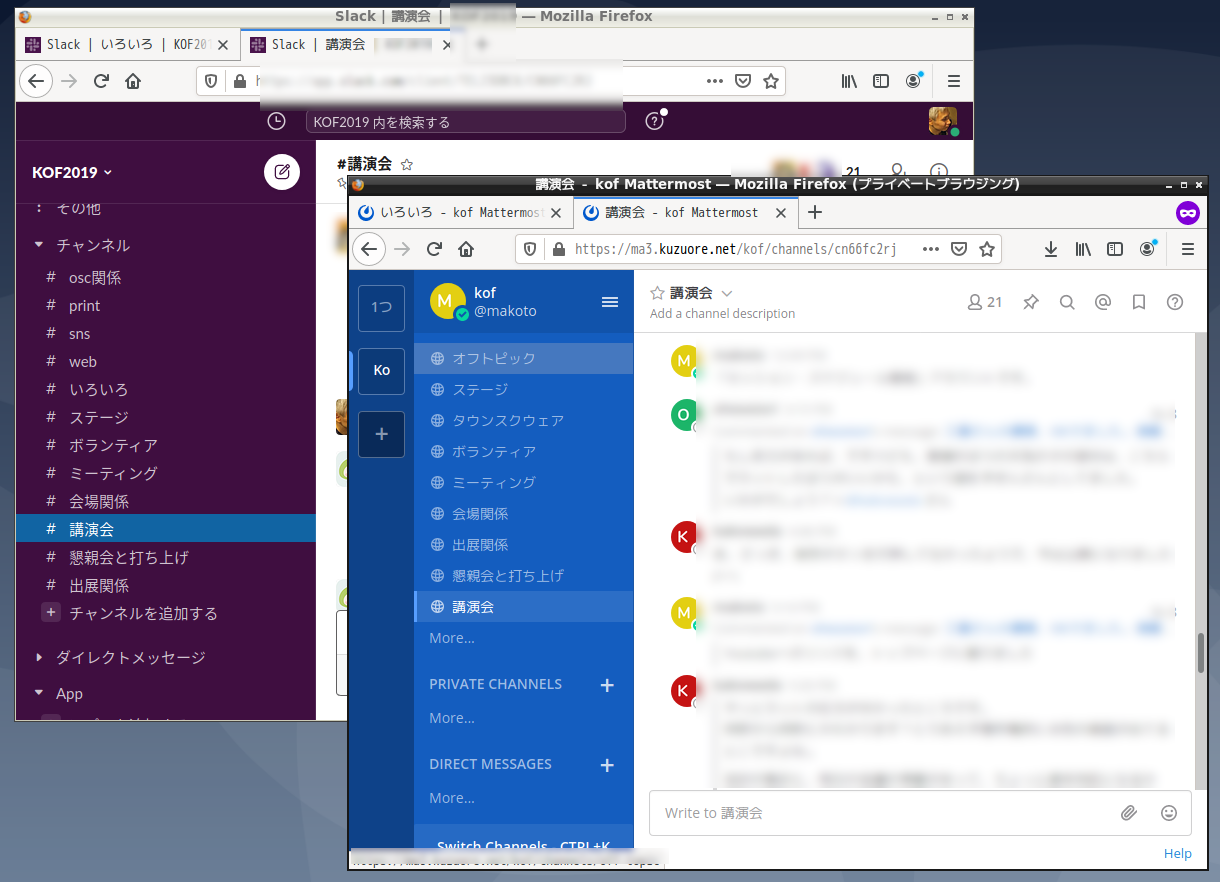Click the Help link in Mattermost

(x=1178, y=853)
